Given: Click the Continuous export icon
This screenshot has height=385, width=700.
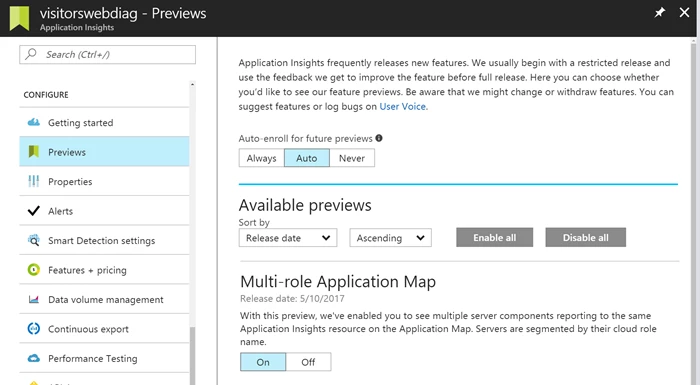Looking at the screenshot, I should tap(33, 329).
